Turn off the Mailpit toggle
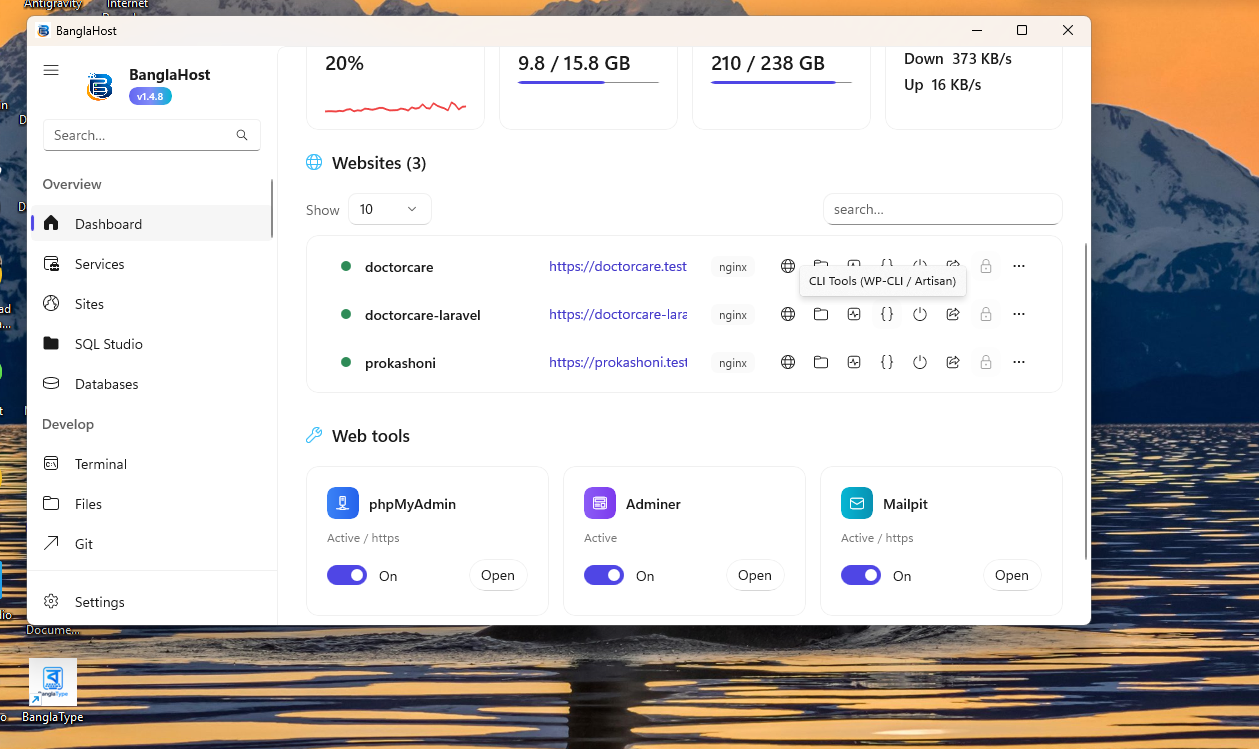1259x749 pixels. click(x=861, y=575)
